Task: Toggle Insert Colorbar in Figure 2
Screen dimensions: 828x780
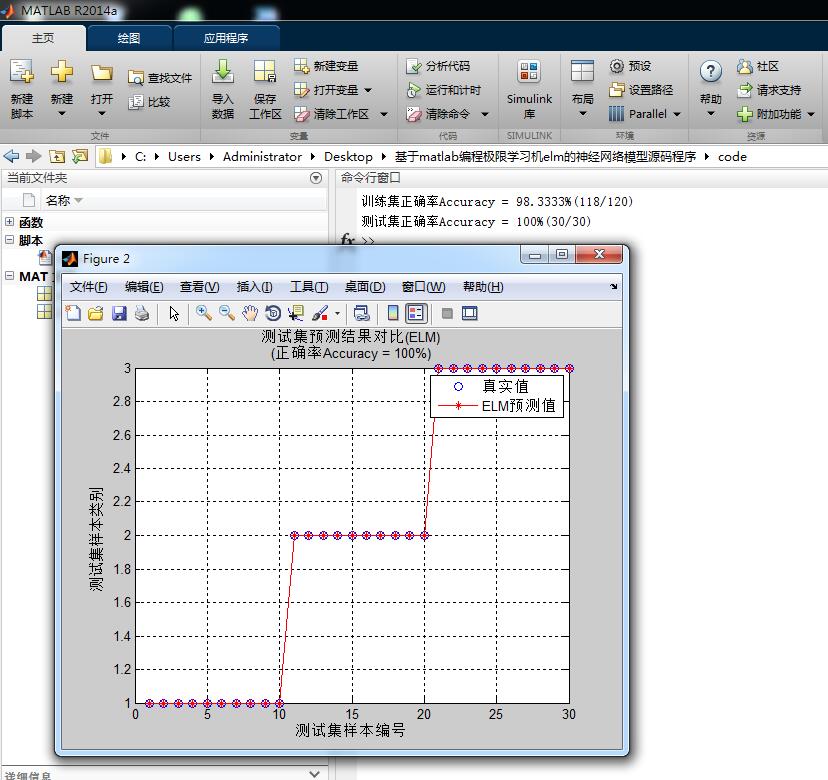Action: (x=392, y=313)
